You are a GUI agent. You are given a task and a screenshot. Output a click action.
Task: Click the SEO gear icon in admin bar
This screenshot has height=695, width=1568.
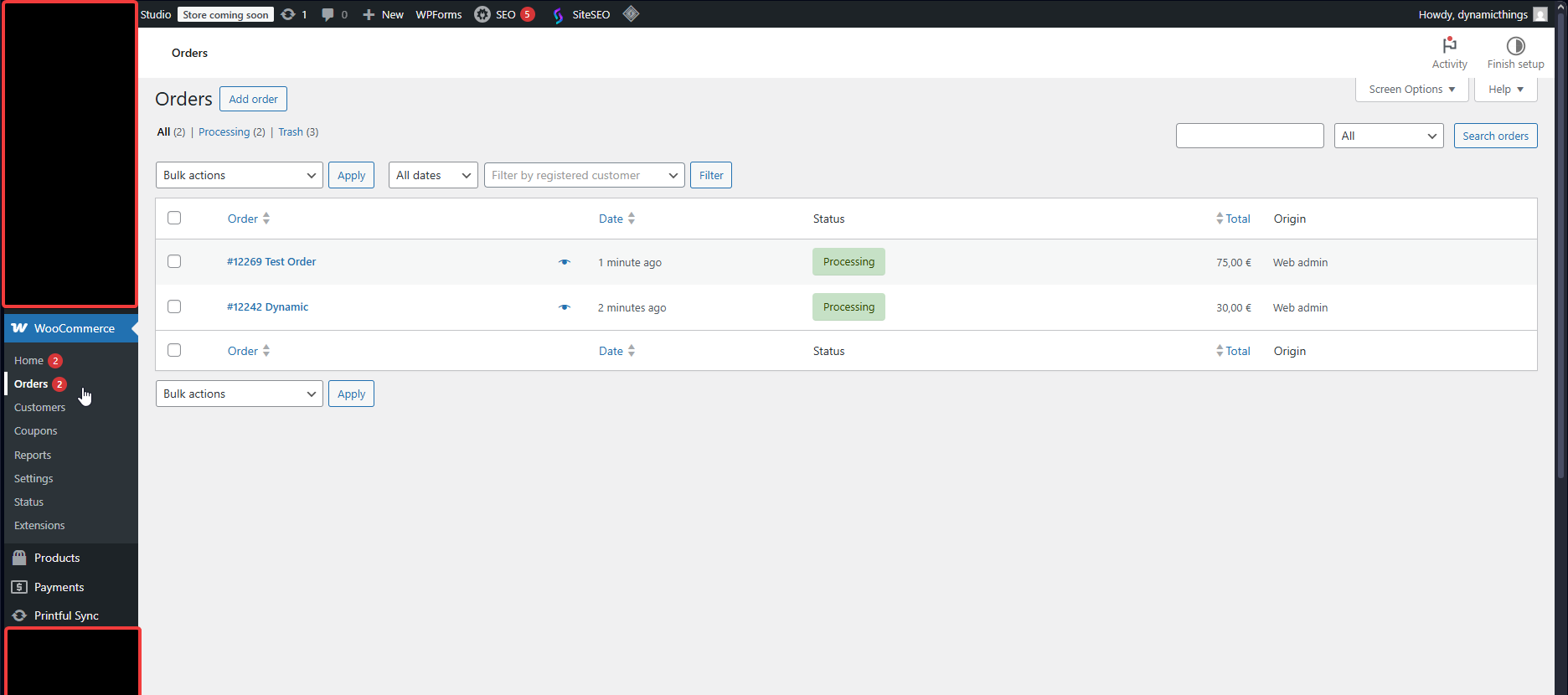click(482, 14)
